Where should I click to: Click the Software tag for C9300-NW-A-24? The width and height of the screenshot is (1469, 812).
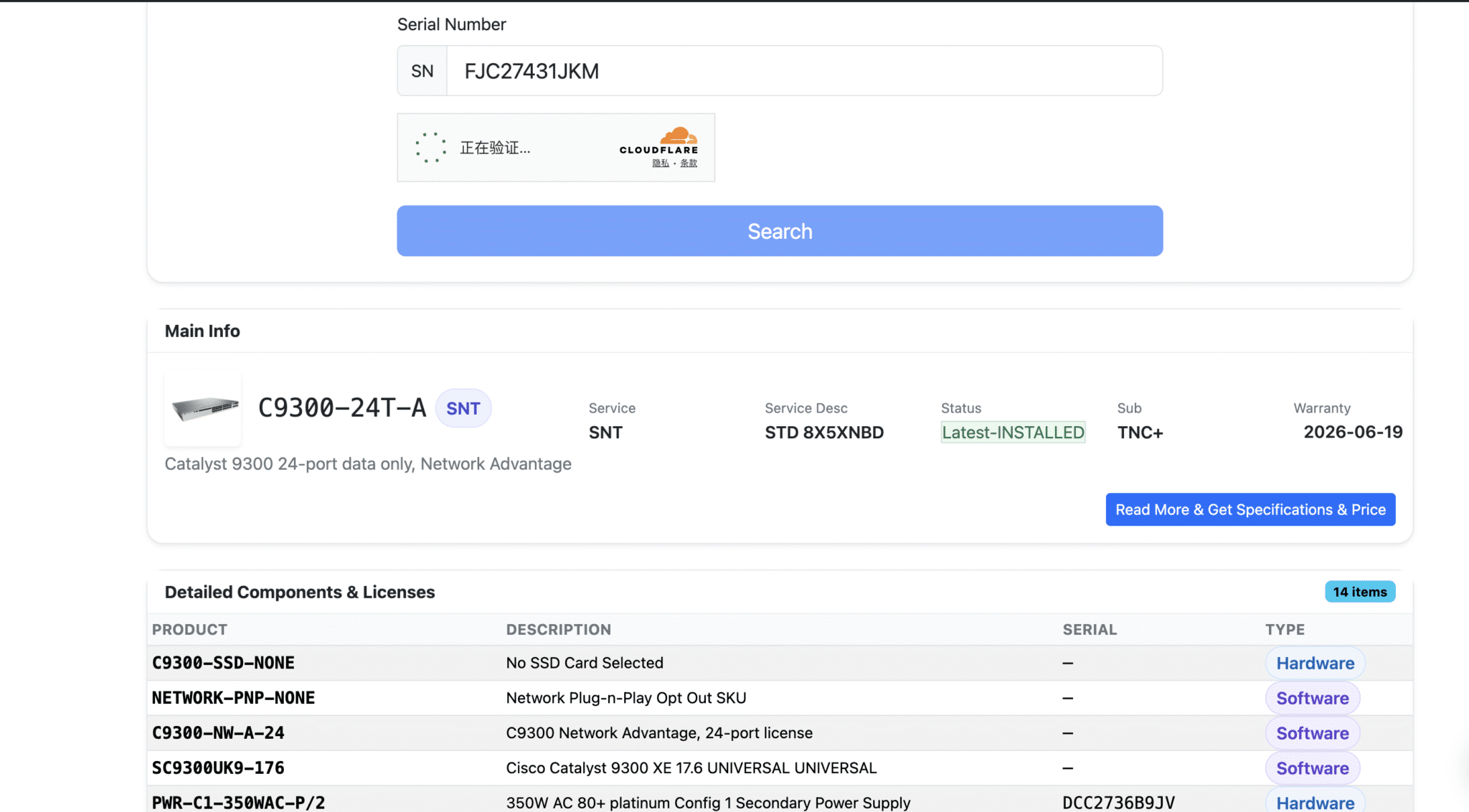[1312, 733]
